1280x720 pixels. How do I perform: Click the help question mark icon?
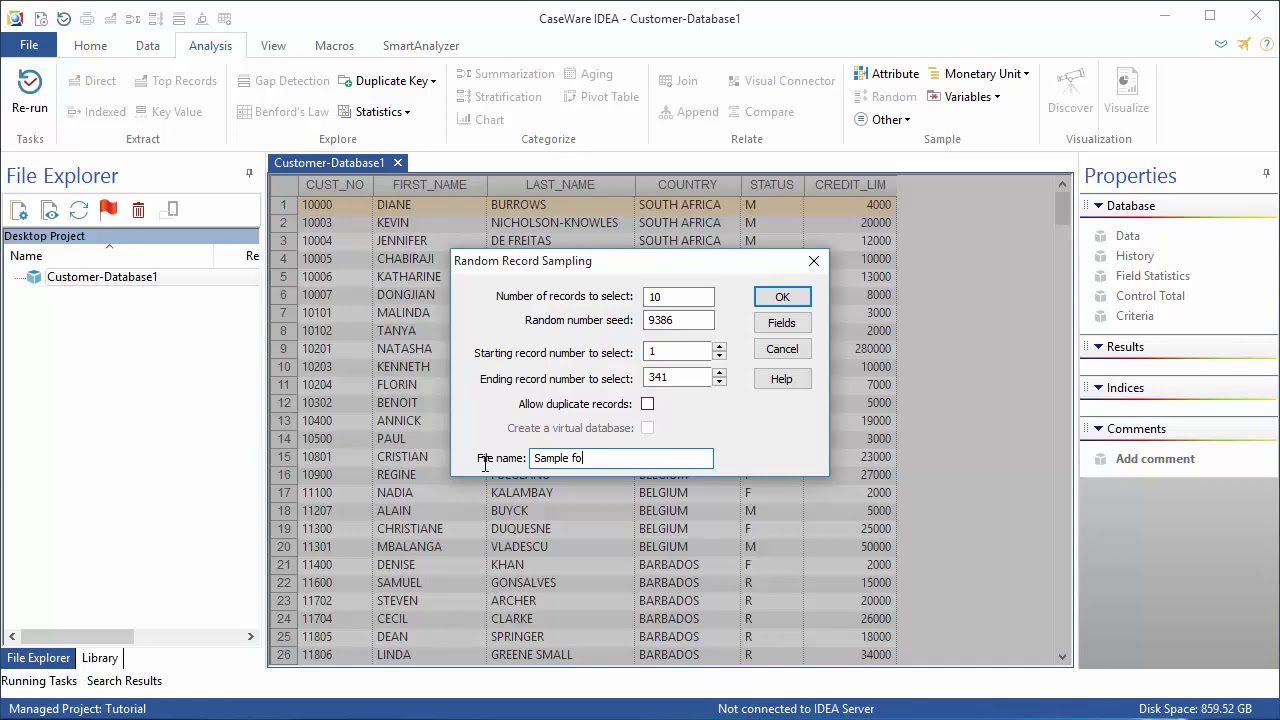click(x=1266, y=45)
